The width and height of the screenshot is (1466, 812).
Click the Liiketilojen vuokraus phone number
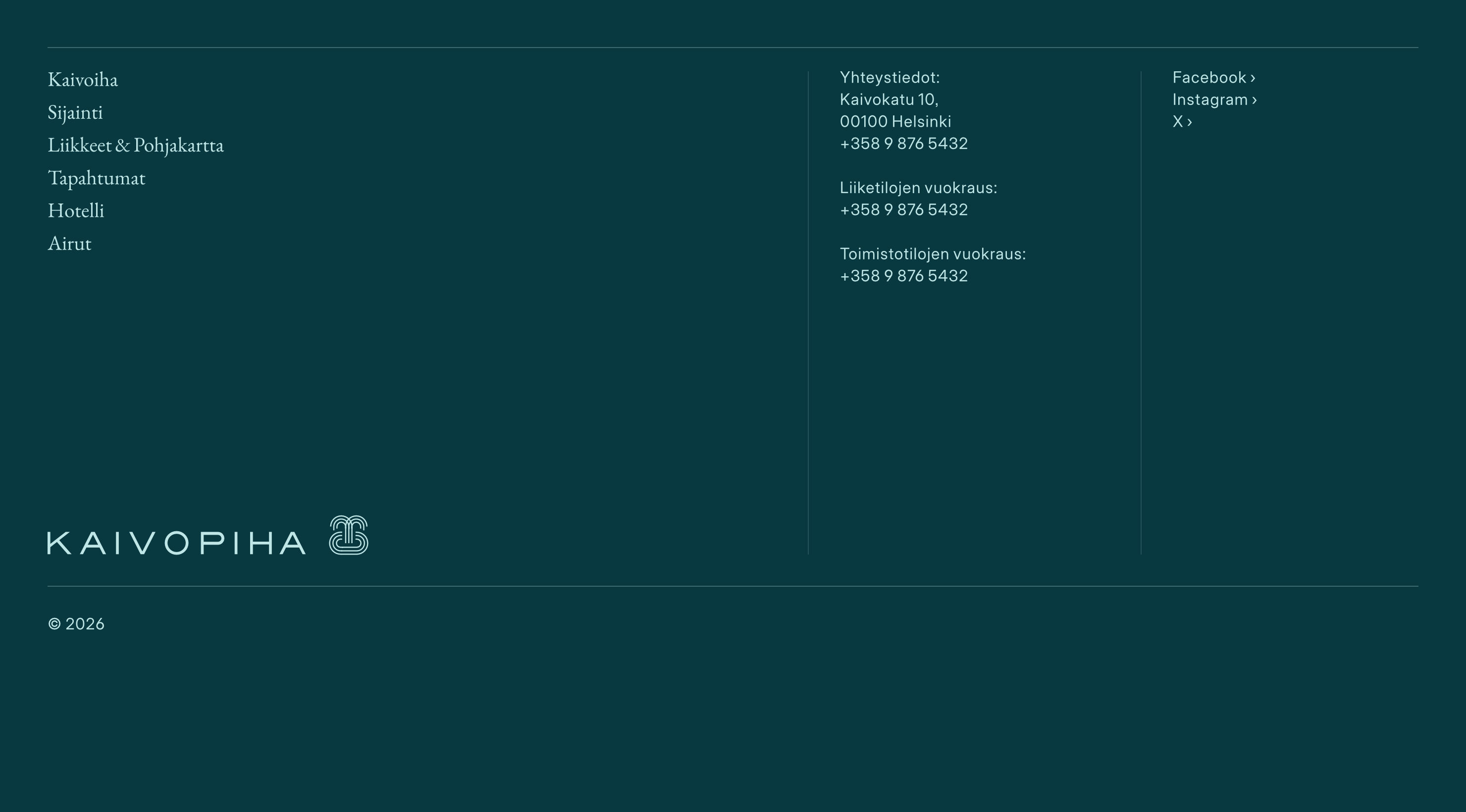(x=903, y=210)
